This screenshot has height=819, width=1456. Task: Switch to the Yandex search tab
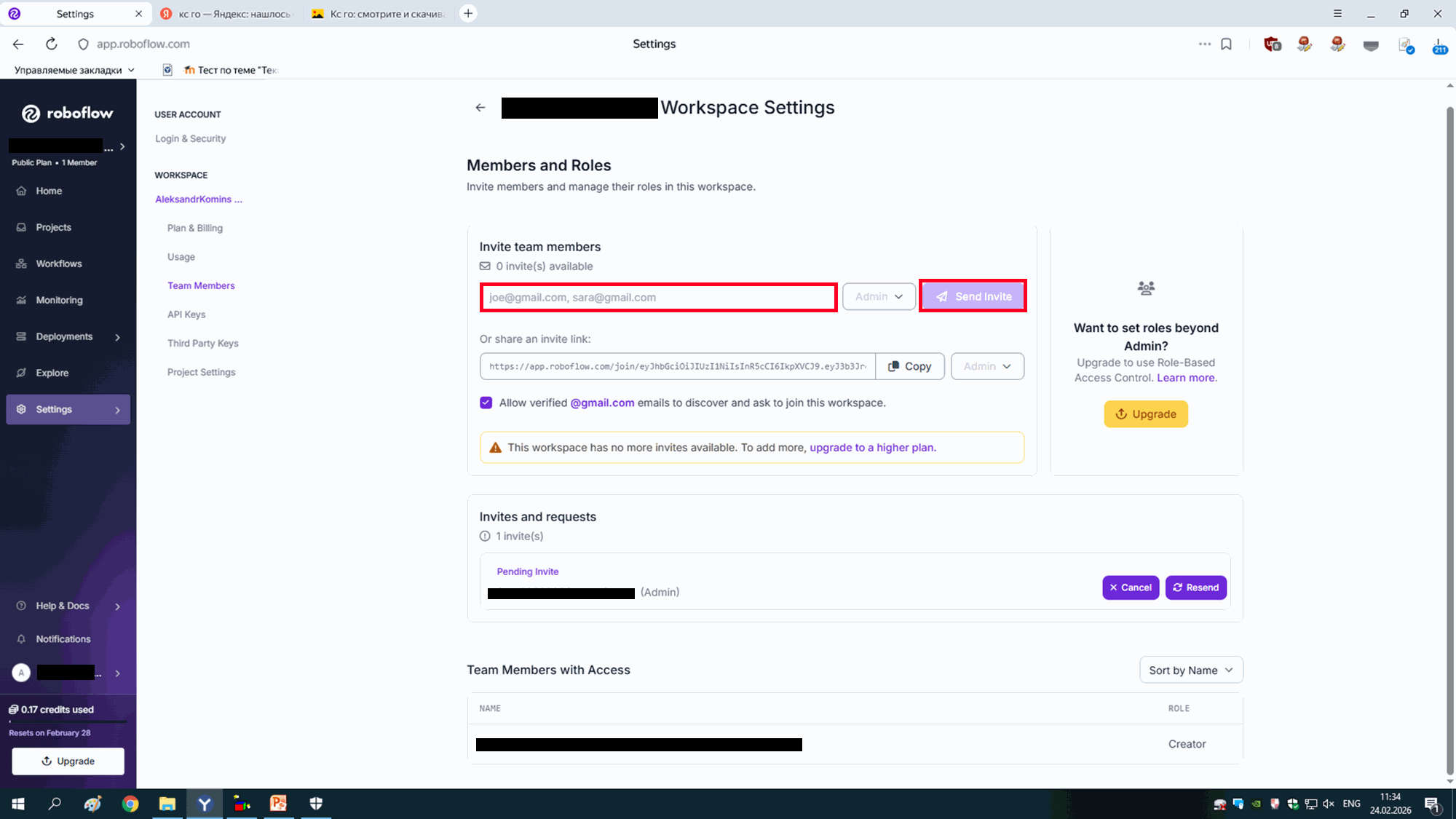(226, 14)
